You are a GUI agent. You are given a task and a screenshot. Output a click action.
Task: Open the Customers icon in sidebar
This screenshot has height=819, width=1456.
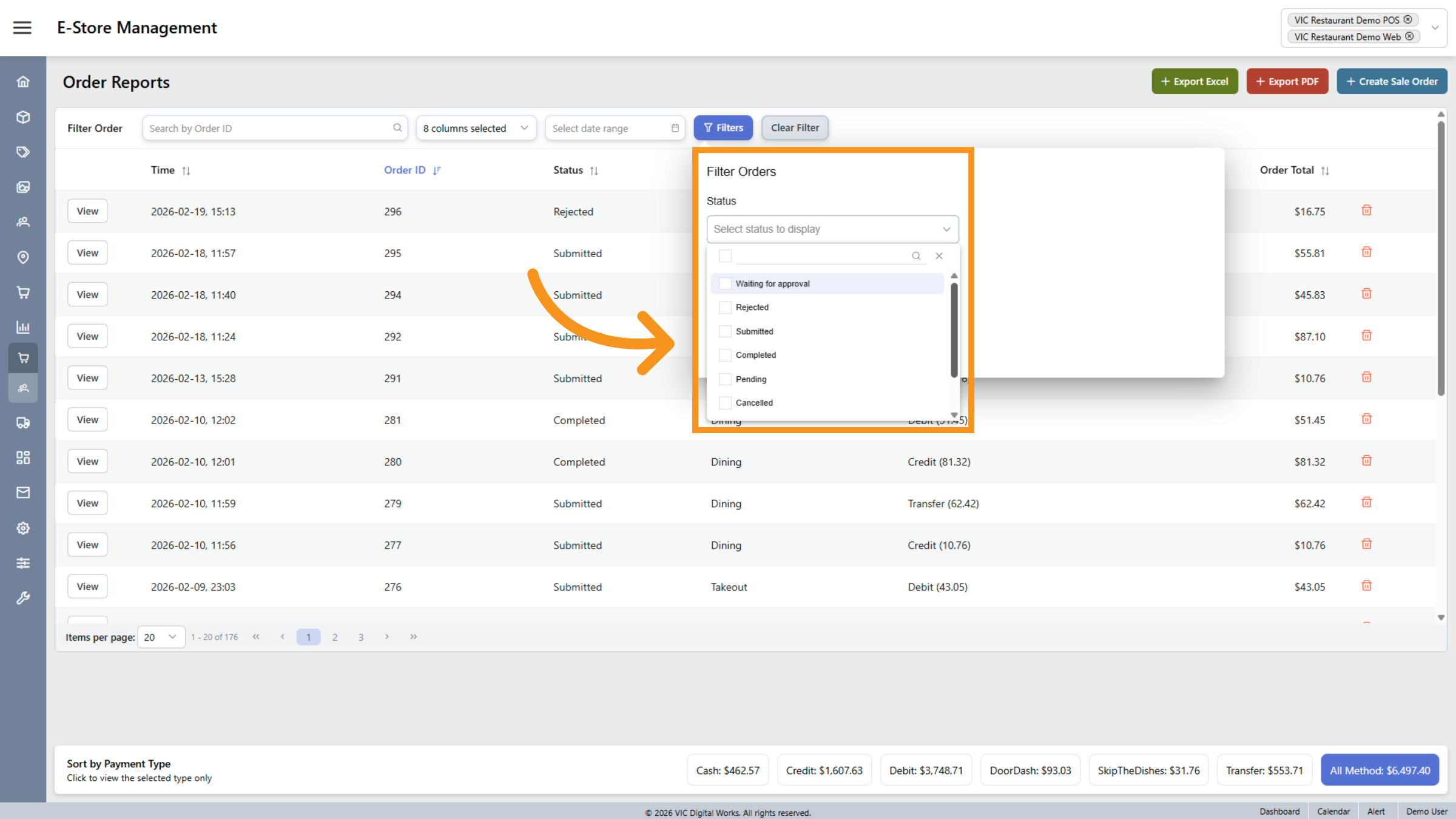pos(23,222)
